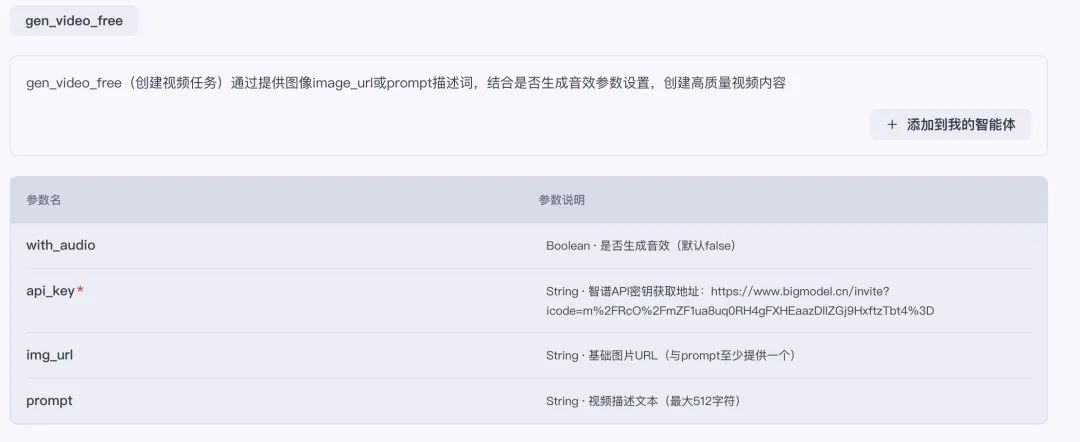Select the prompt parameter name
Image resolution: width=1080 pixels, height=442 pixels.
pos(49,401)
